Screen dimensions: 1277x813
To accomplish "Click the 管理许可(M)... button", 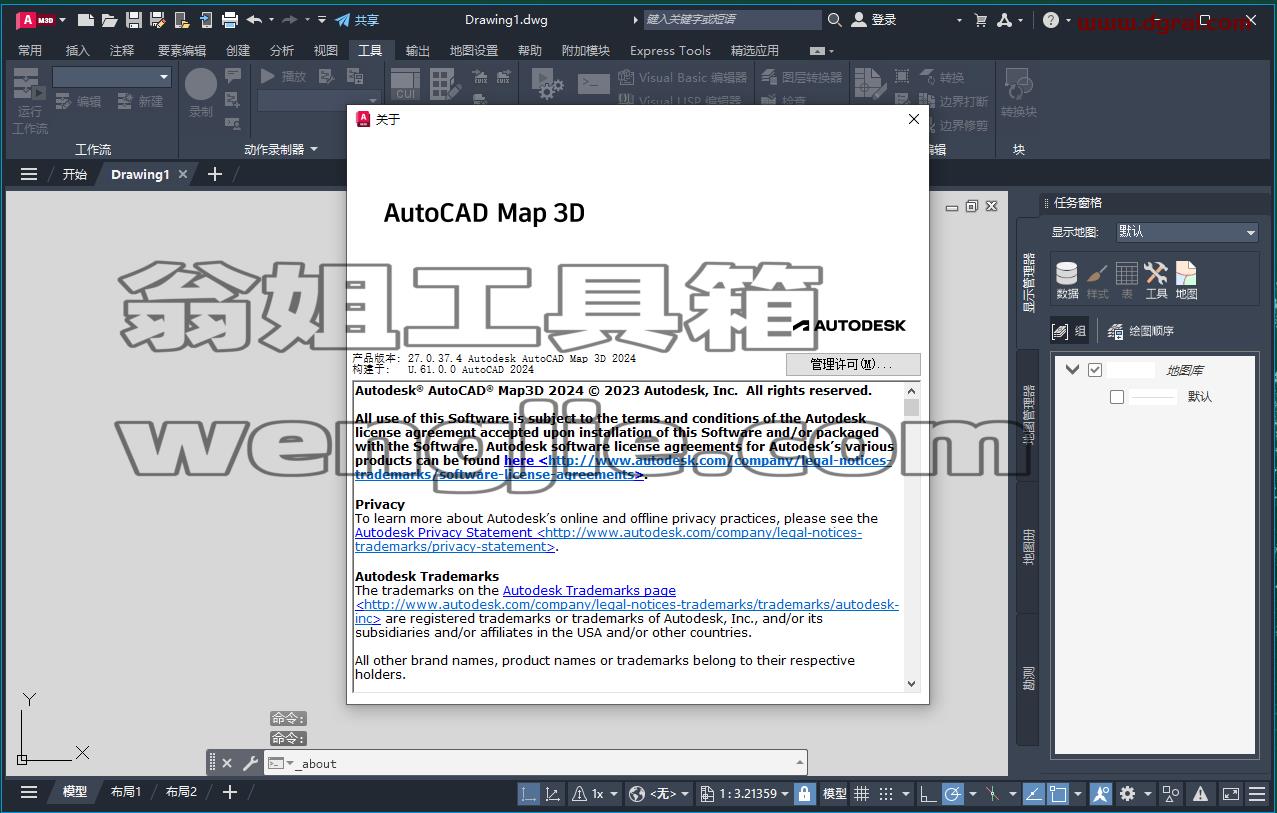I will tap(852, 364).
